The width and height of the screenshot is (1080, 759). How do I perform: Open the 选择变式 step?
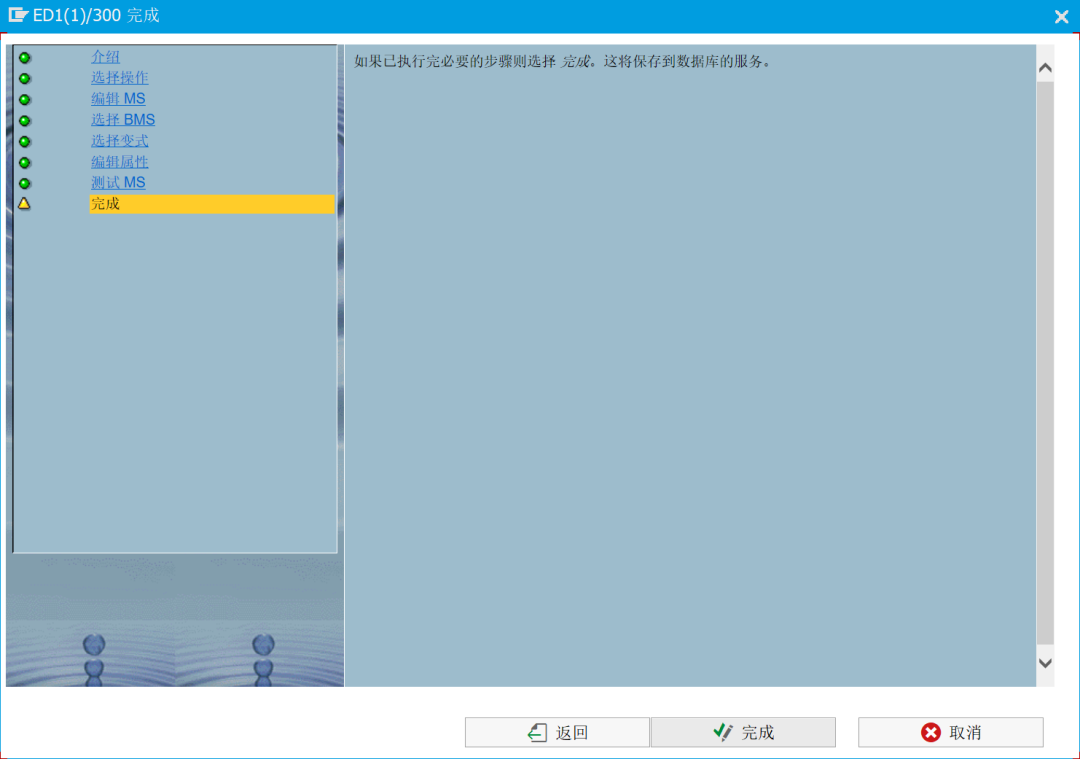120,141
